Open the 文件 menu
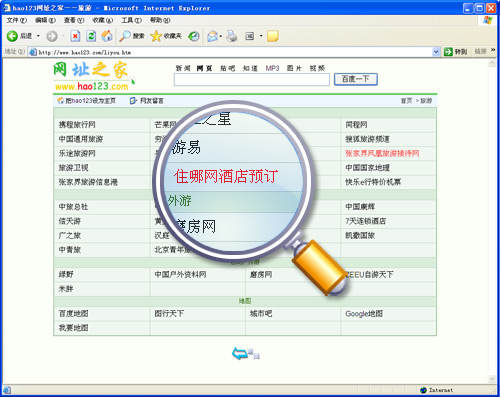500x397 pixels. coord(17,20)
